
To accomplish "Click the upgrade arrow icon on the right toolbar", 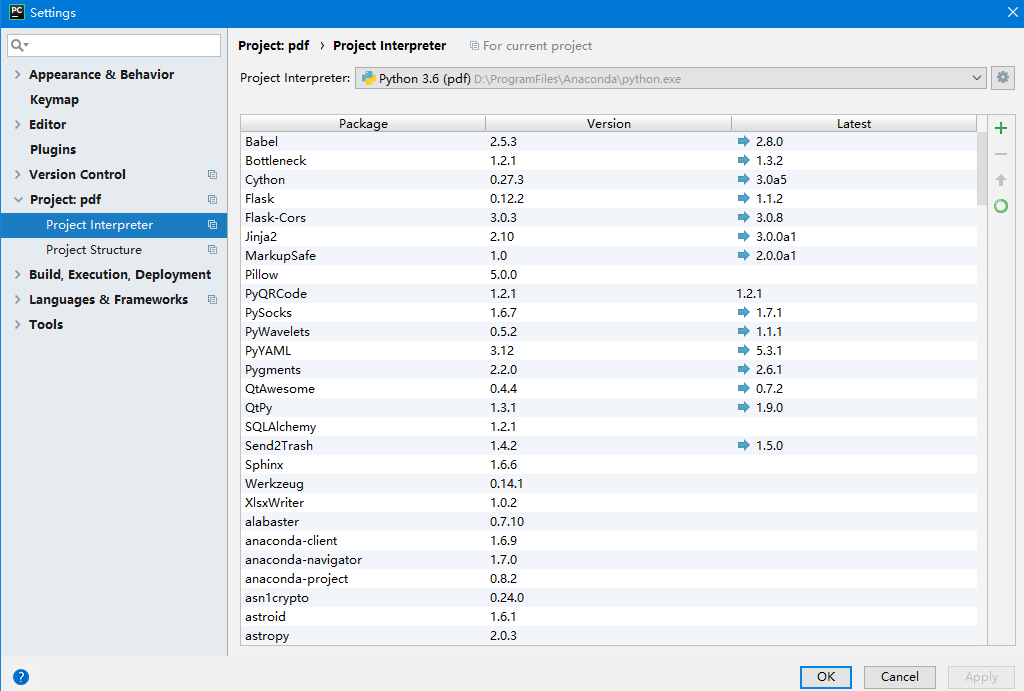I will click(x=1001, y=180).
